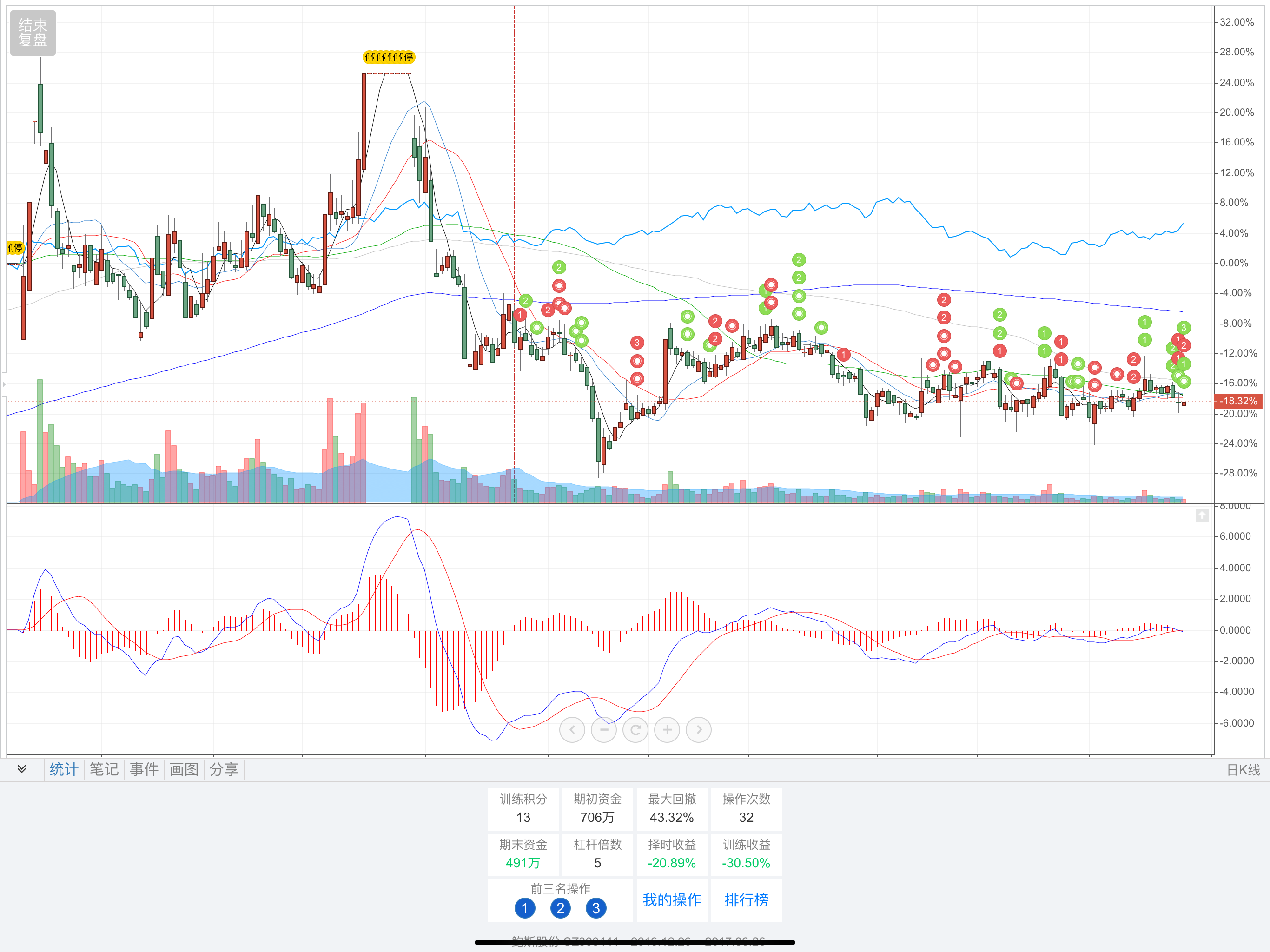Click the 期初资金 706万 stat cell
The width and height of the screenshot is (1270, 952).
(597, 808)
